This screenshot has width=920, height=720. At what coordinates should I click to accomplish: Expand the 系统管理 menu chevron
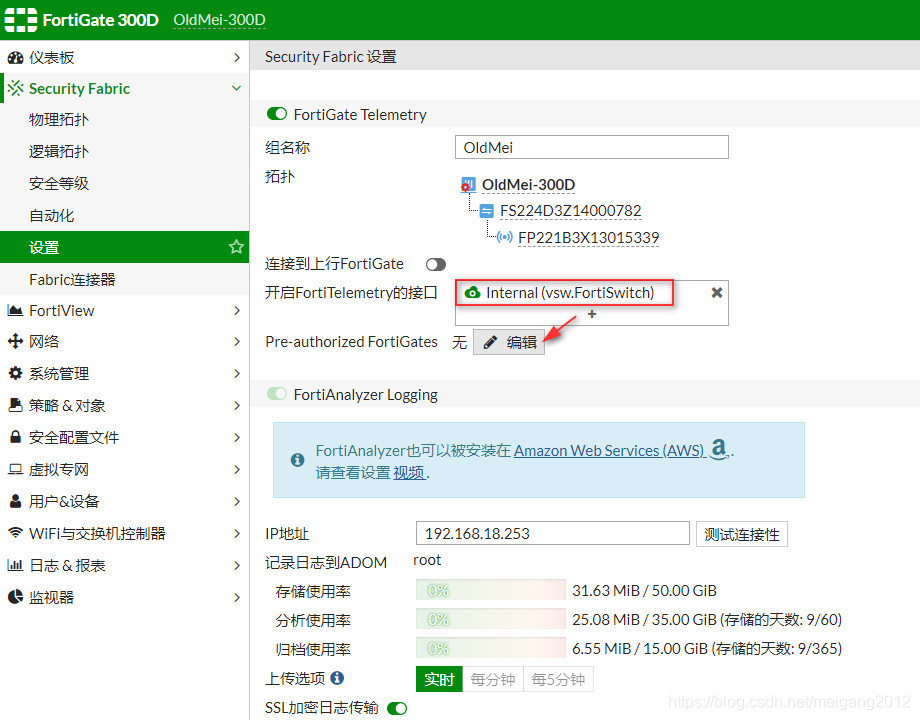(x=237, y=373)
